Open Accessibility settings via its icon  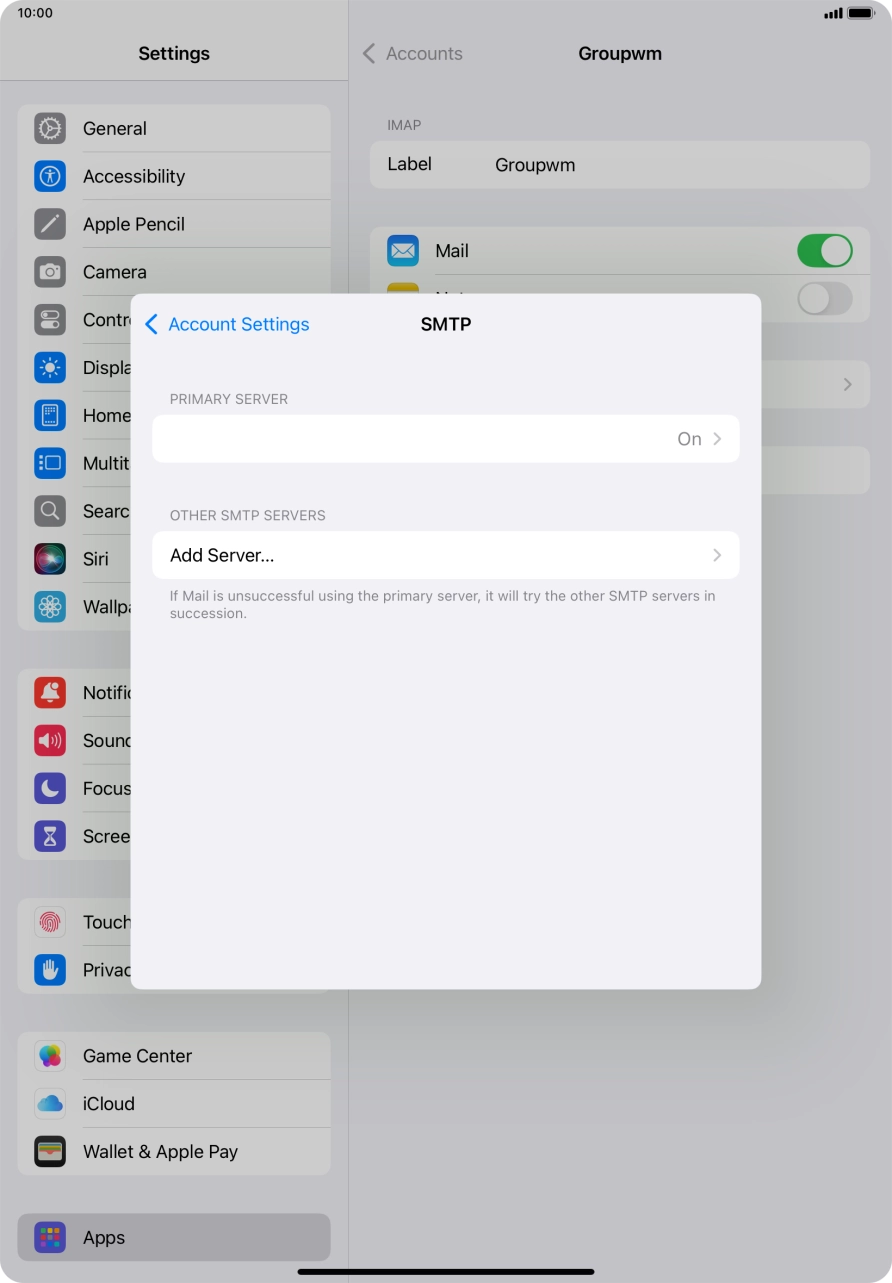pos(49,176)
